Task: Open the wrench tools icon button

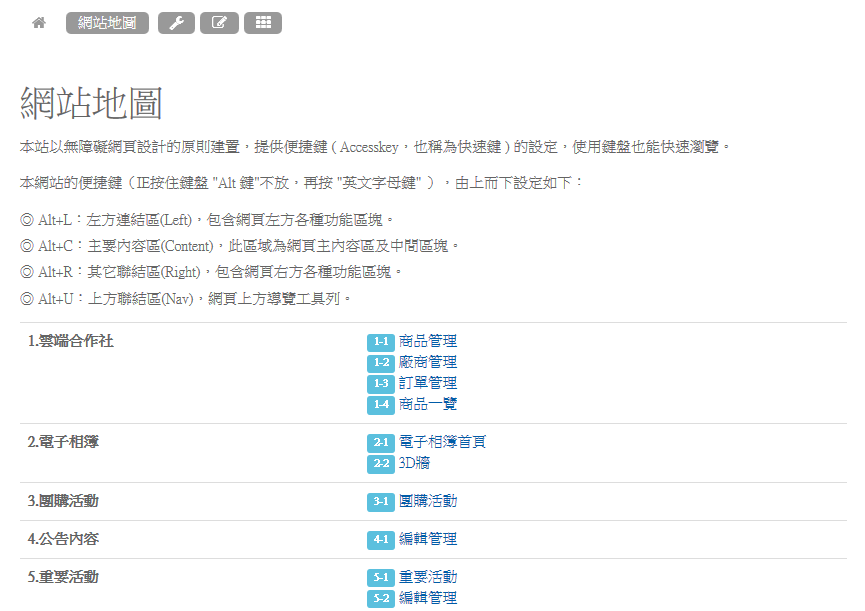Action: (x=176, y=23)
